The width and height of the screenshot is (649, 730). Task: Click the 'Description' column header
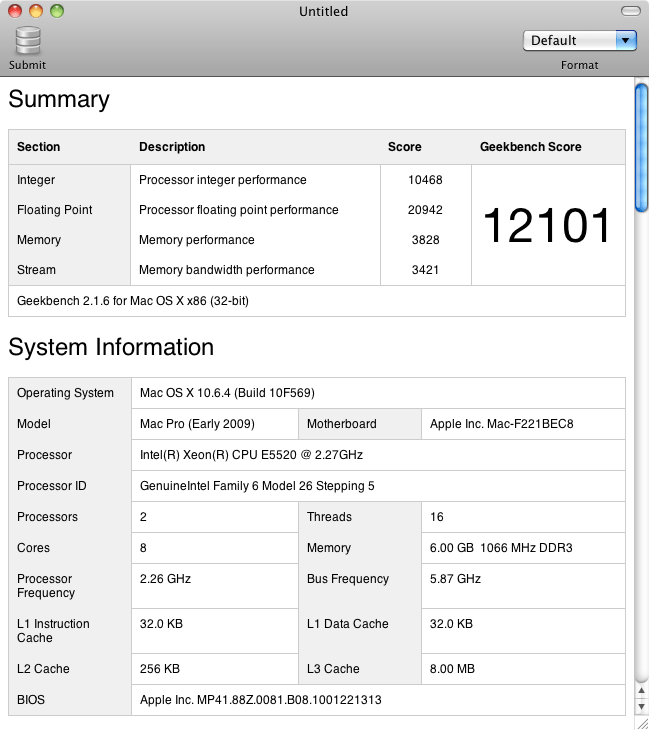[x=172, y=147]
